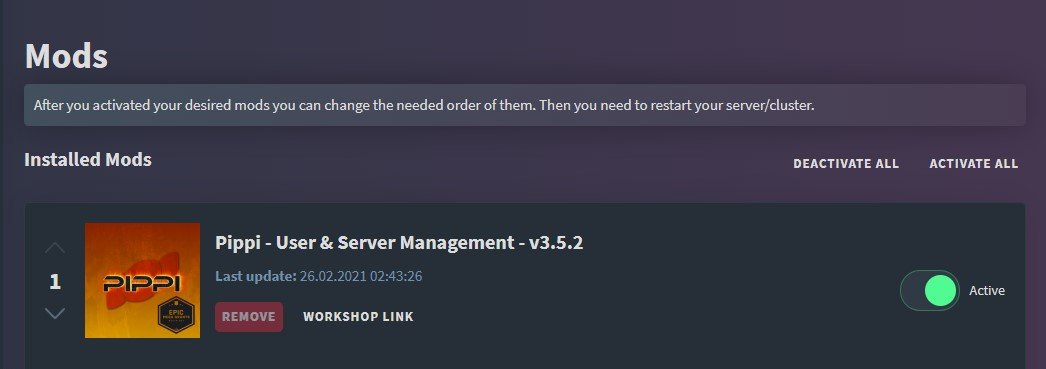Click the Last update label text

point(255,276)
